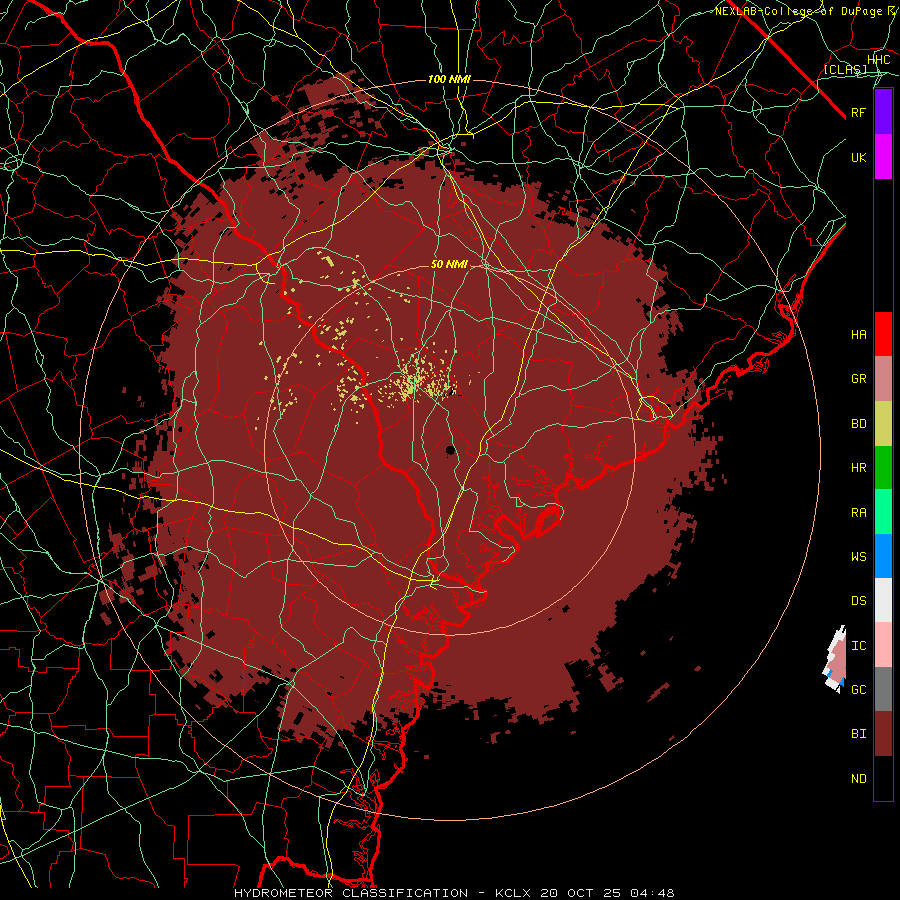
Task: Click the BI legend label
Action: tap(858, 734)
